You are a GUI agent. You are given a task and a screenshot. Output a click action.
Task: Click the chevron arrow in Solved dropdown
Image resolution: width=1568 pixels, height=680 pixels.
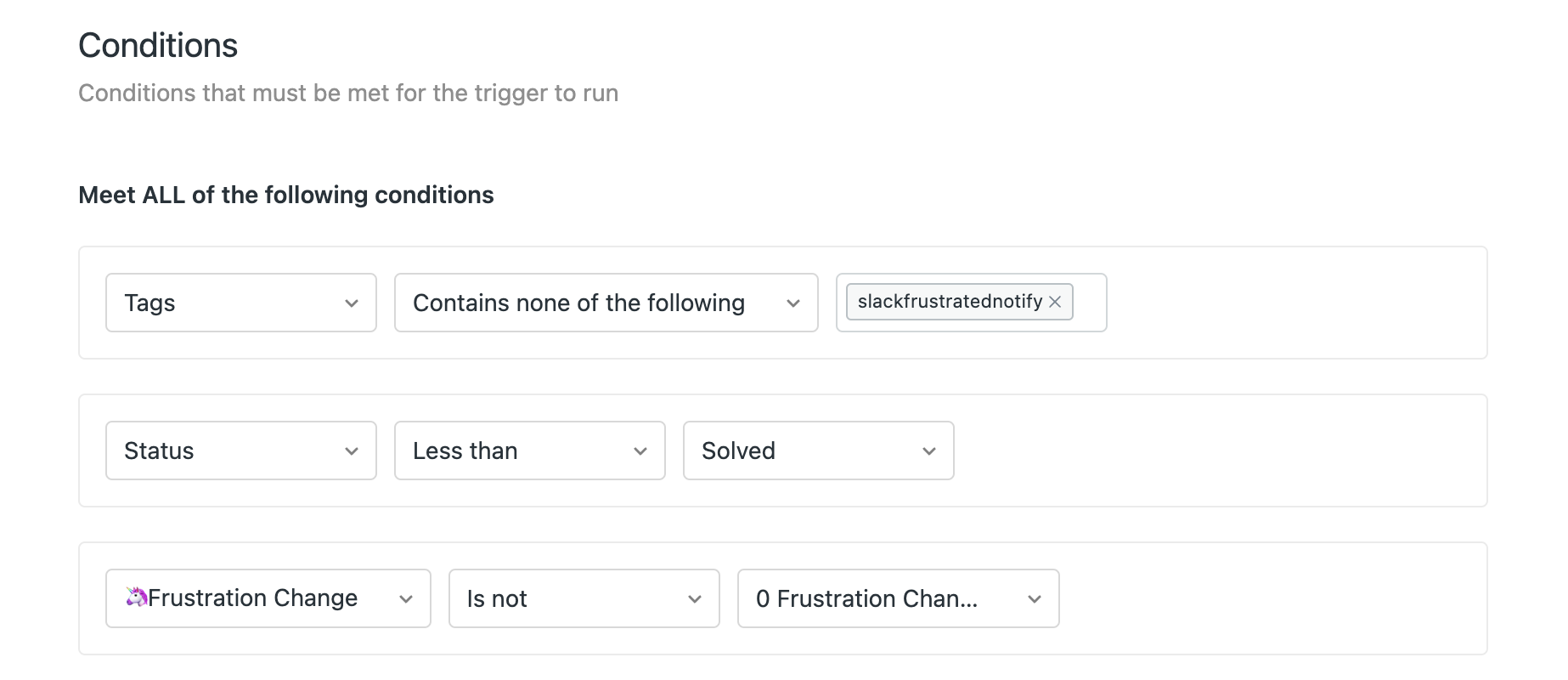coord(929,451)
